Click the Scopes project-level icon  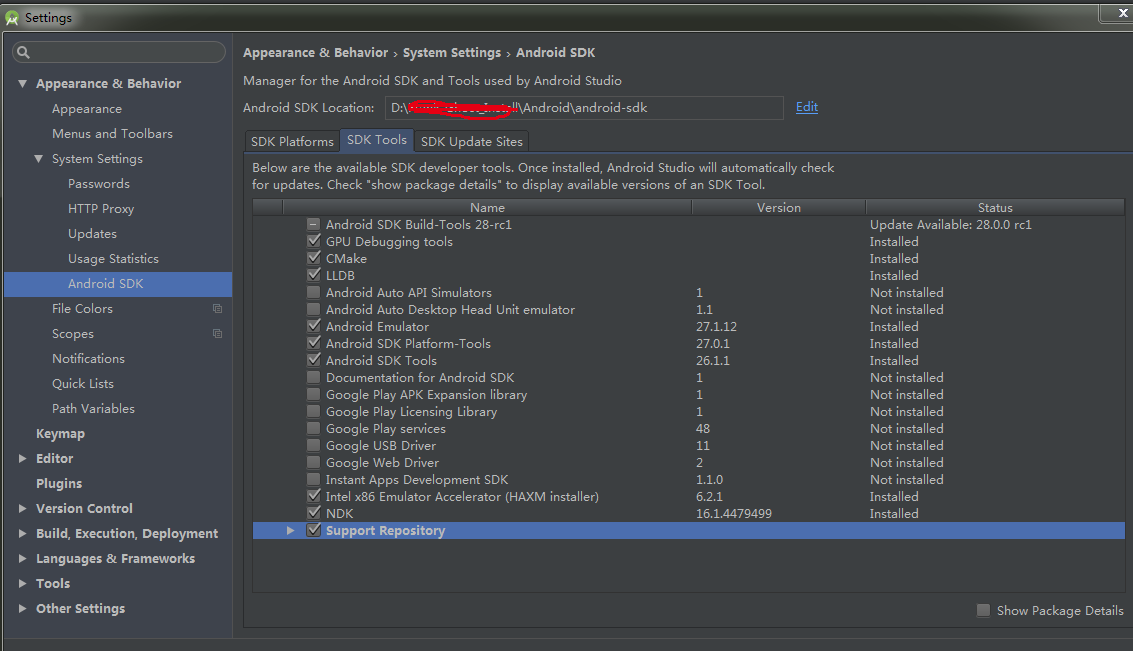click(x=217, y=334)
